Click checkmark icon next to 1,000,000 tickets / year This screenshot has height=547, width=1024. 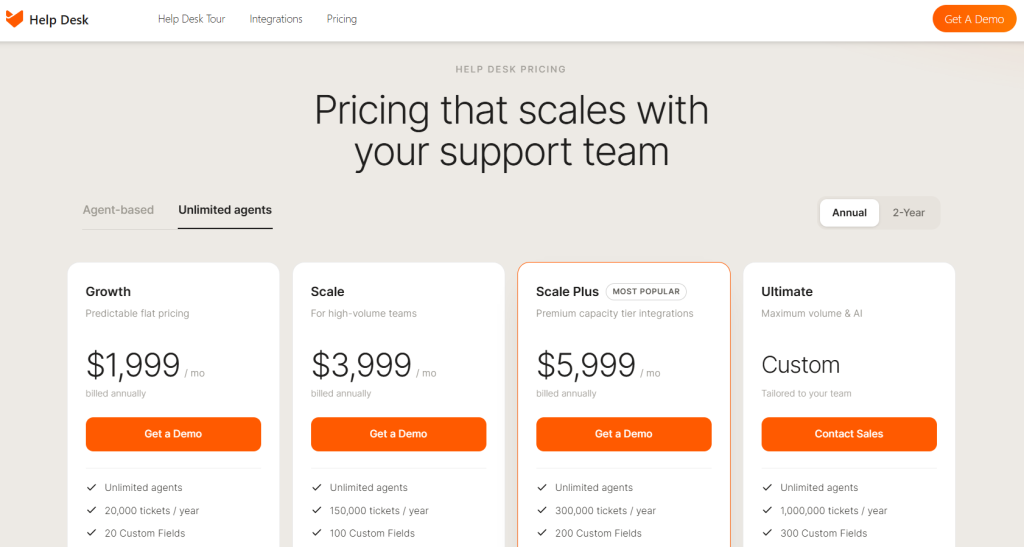767,510
